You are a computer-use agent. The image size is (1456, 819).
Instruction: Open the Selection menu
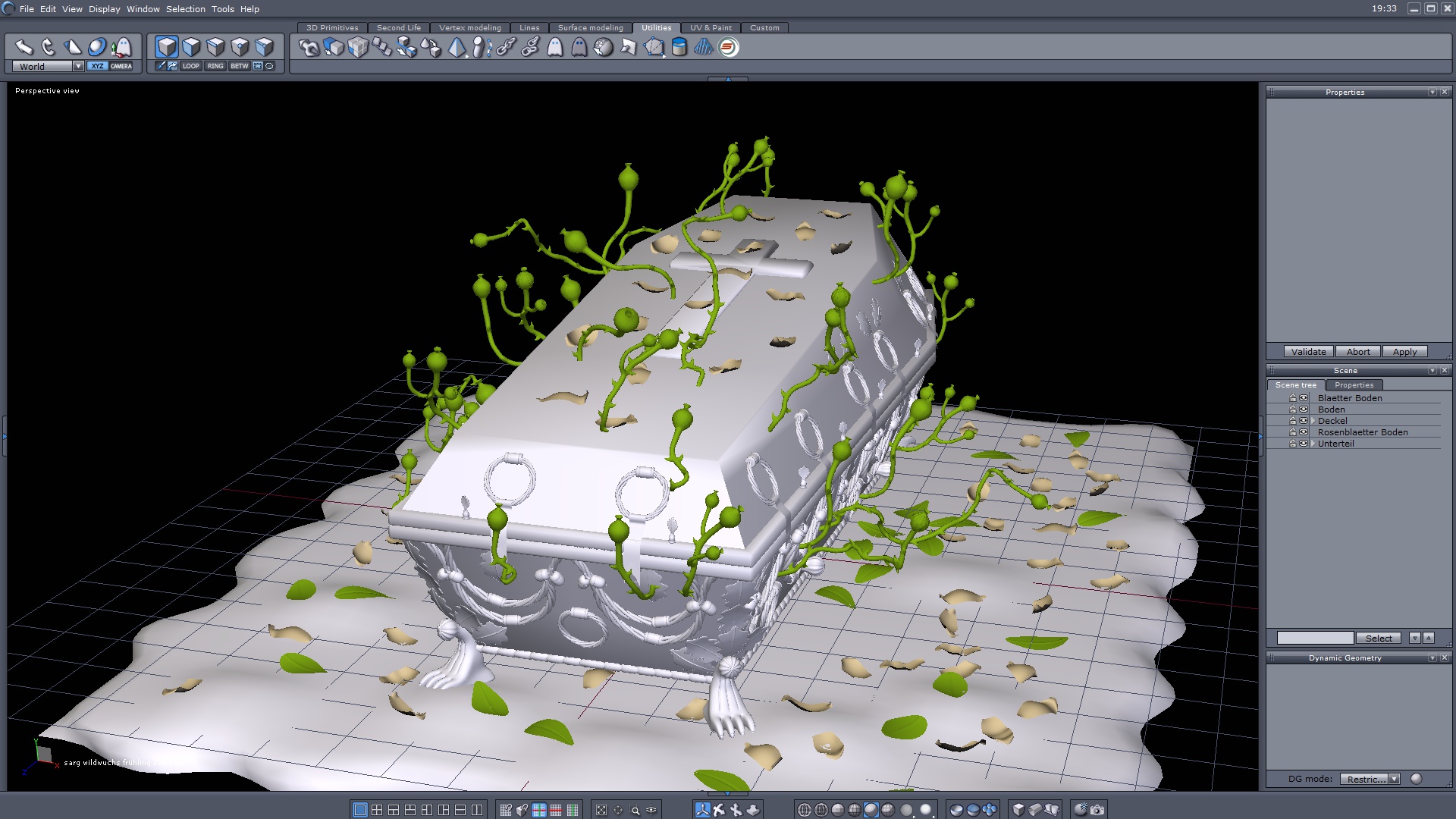coord(185,9)
